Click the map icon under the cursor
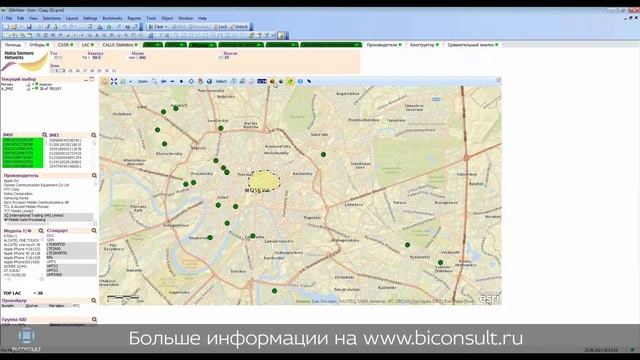 pyautogui.click(x=272, y=82)
